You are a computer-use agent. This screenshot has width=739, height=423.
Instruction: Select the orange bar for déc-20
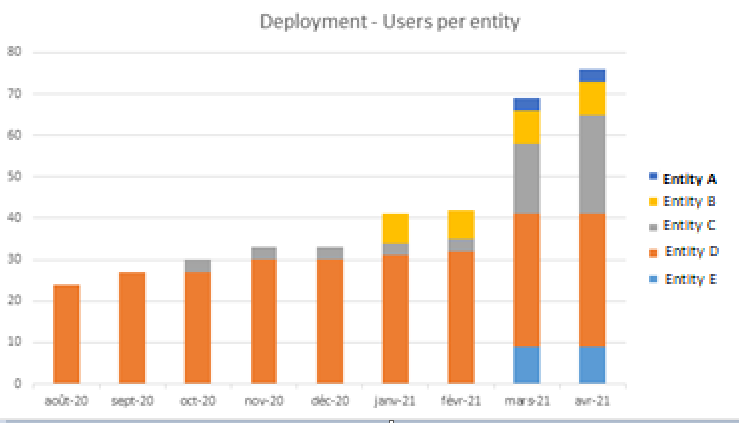coord(330,321)
